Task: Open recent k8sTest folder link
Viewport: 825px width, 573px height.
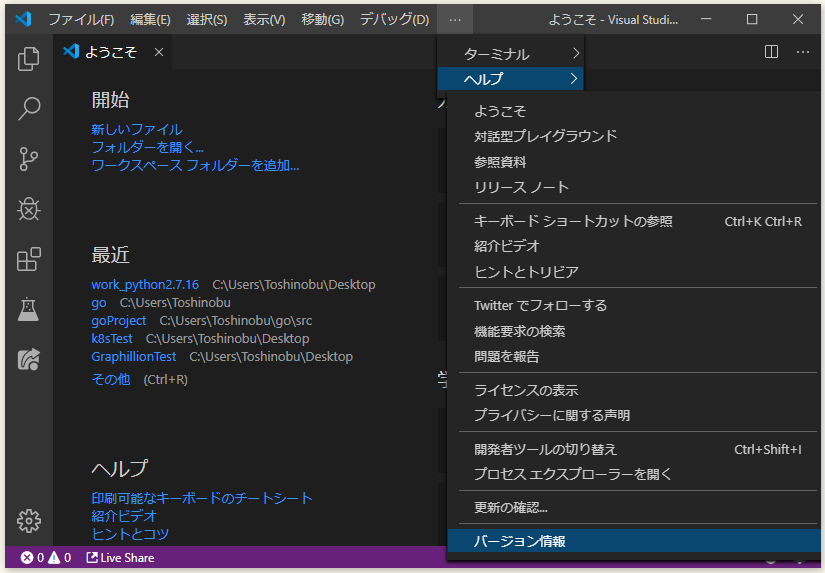Action: [x=112, y=338]
